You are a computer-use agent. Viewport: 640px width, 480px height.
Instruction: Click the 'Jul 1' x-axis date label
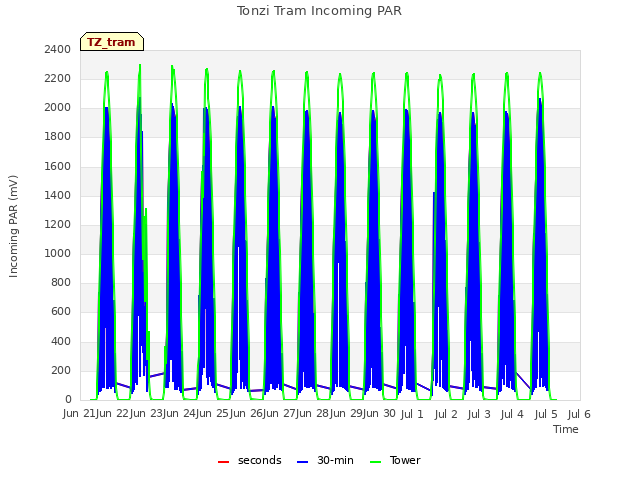pos(412,414)
